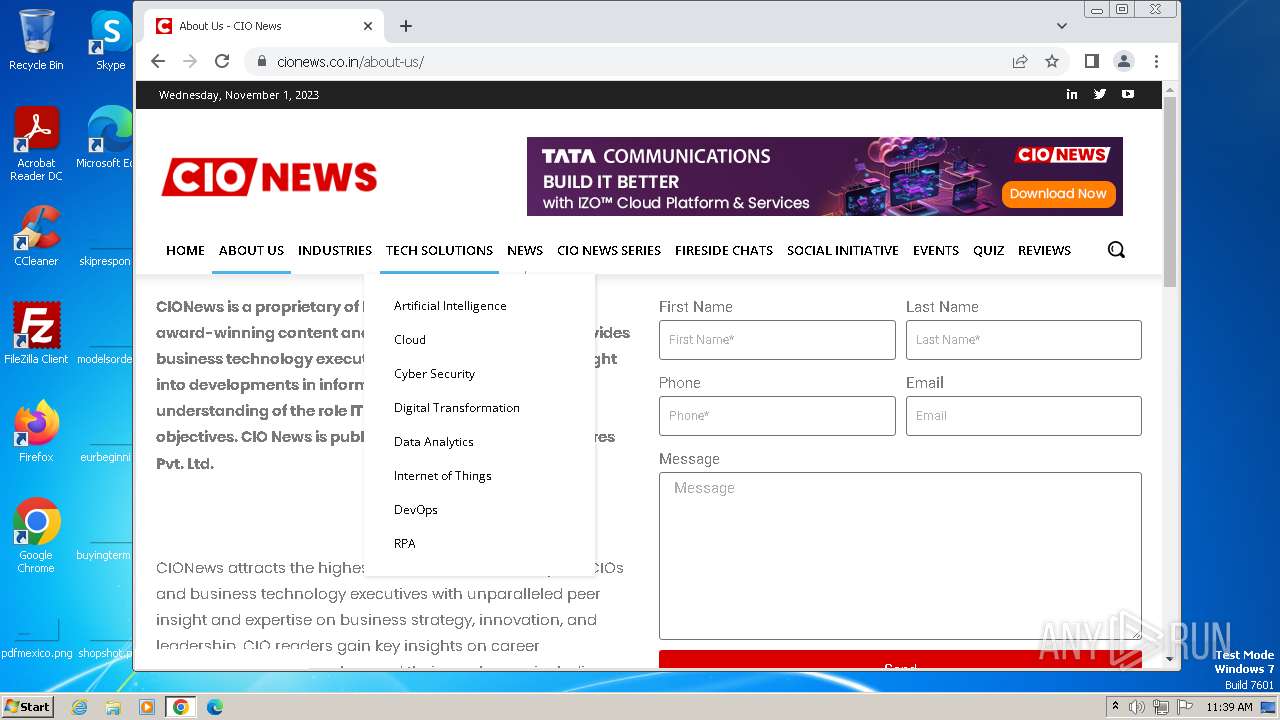1280x720 pixels.
Task: Open REVIEWS menu item
Action: tap(1044, 250)
